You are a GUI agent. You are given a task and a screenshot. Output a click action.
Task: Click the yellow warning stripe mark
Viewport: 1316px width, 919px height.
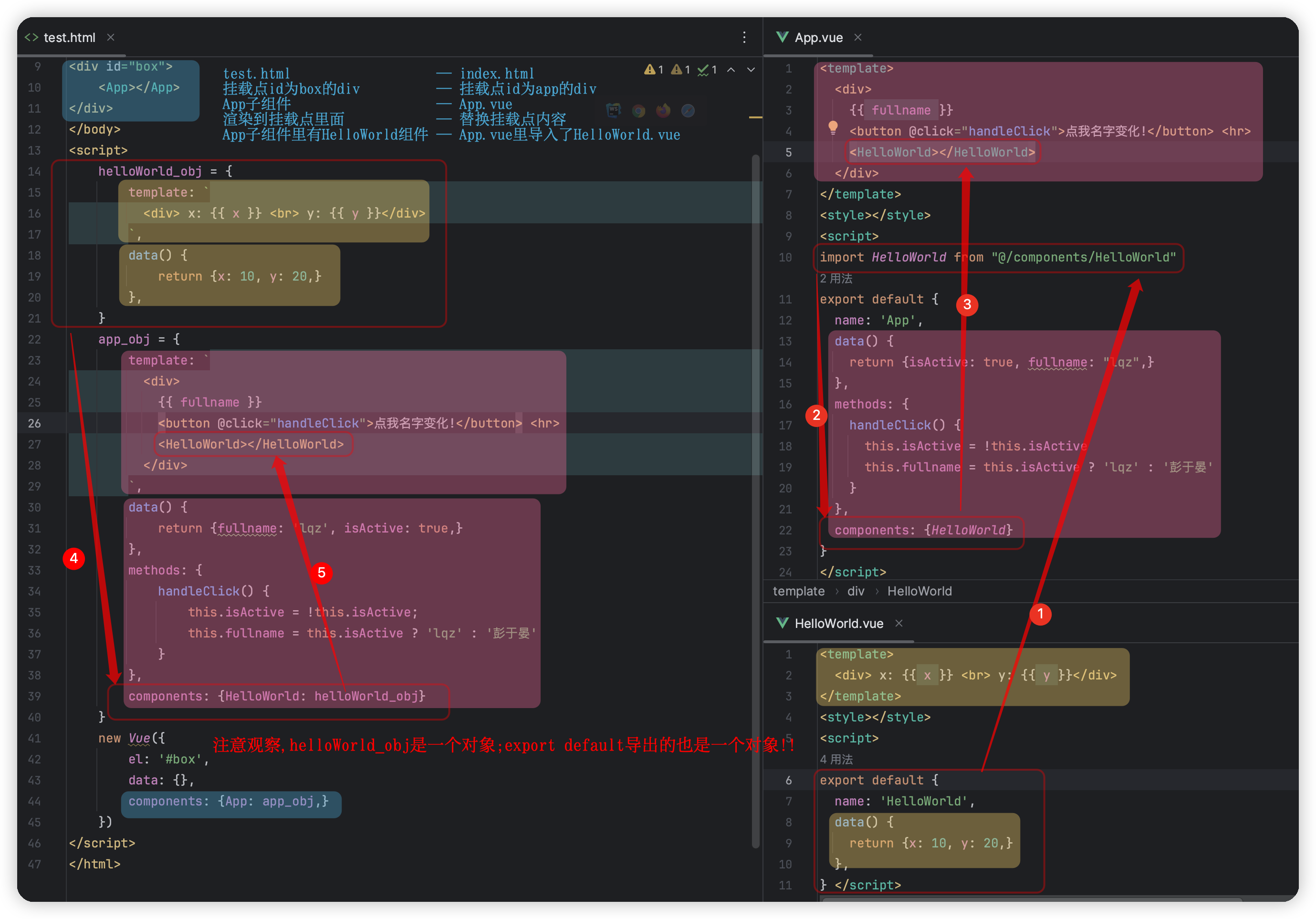755,117
